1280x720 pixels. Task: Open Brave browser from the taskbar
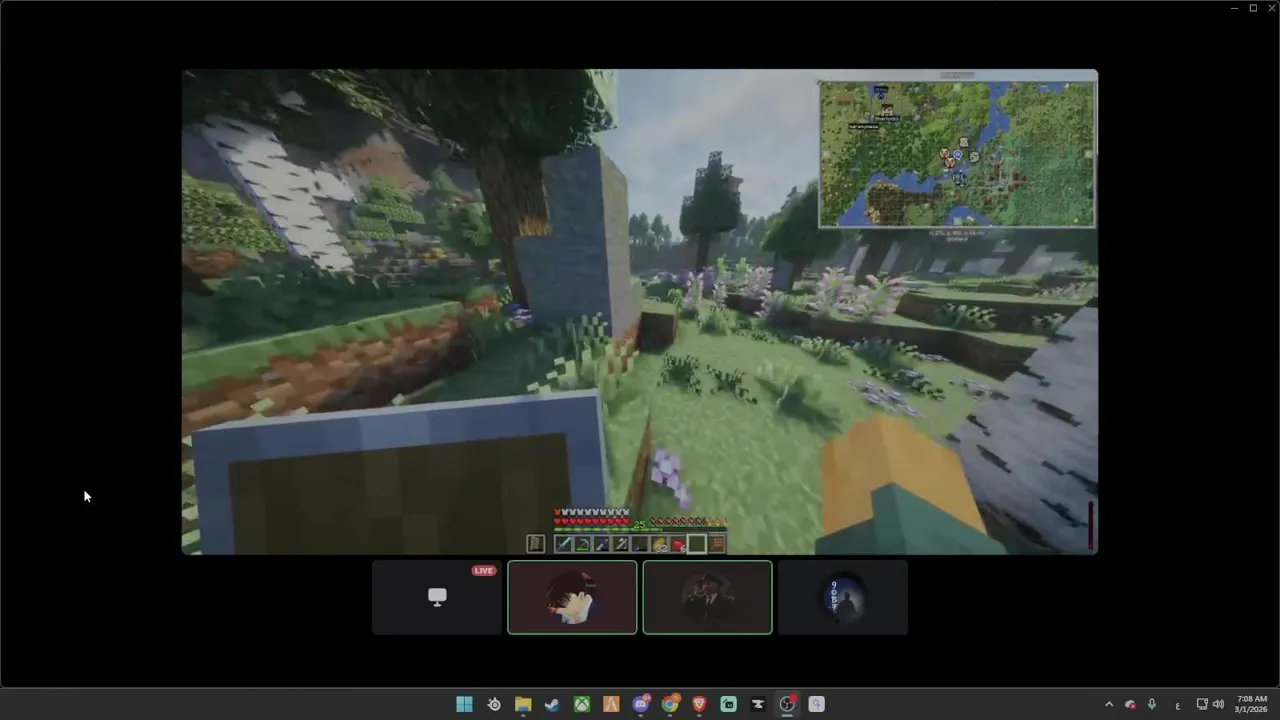click(699, 704)
